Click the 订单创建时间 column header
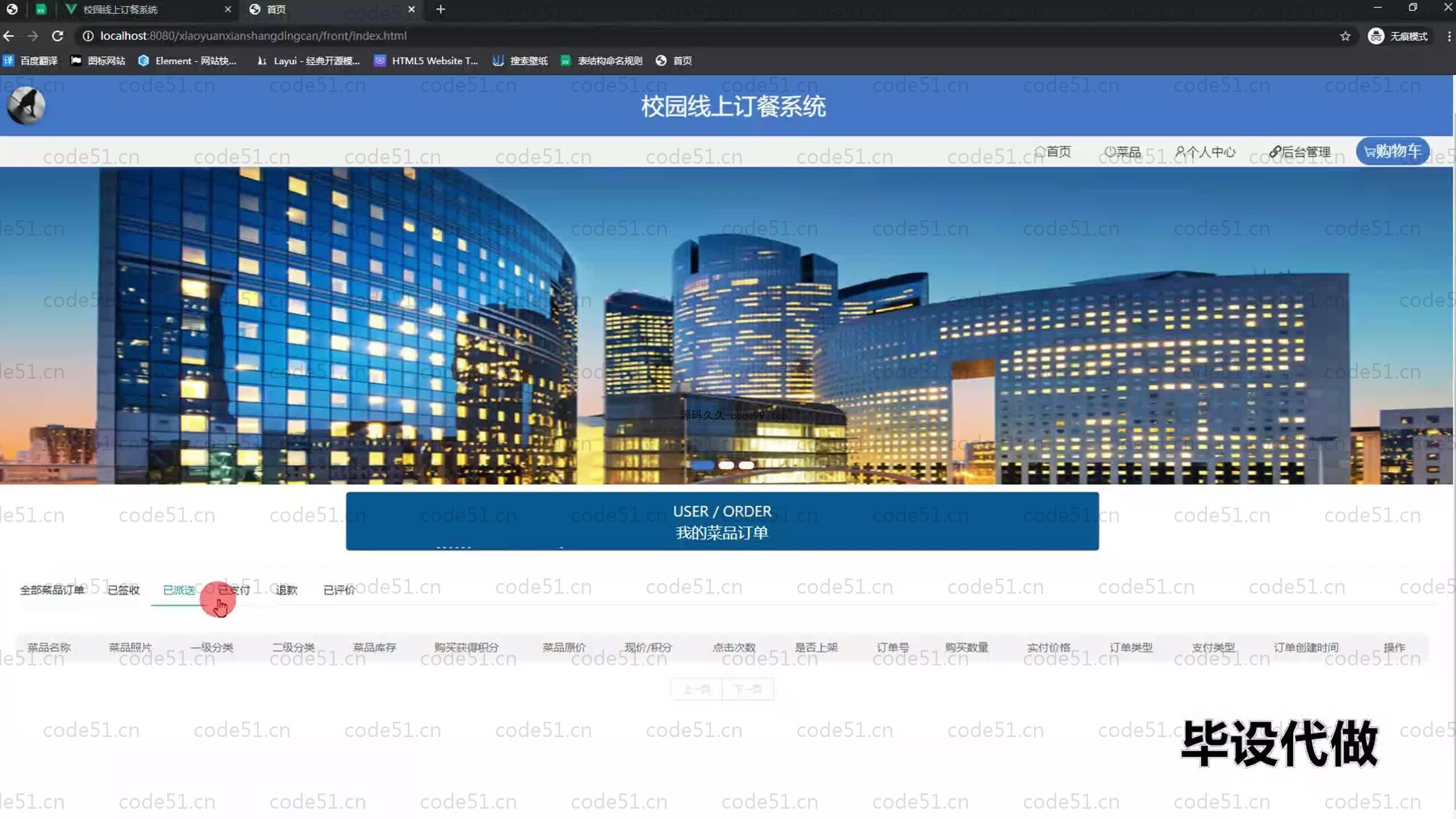The height and width of the screenshot is (819, 1456). (1306, 647)
